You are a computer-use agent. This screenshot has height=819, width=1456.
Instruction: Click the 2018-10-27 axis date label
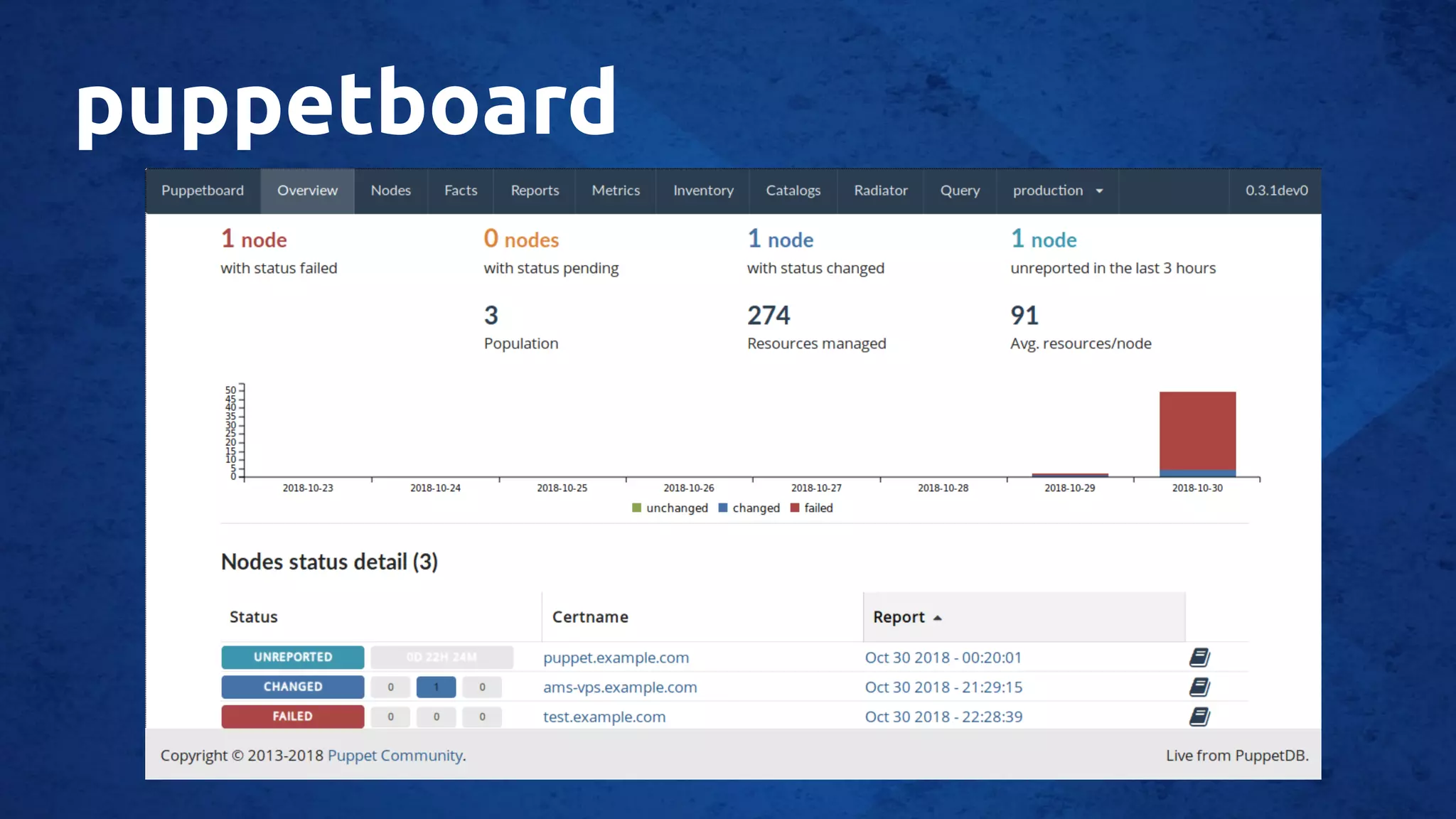point(816,488)
